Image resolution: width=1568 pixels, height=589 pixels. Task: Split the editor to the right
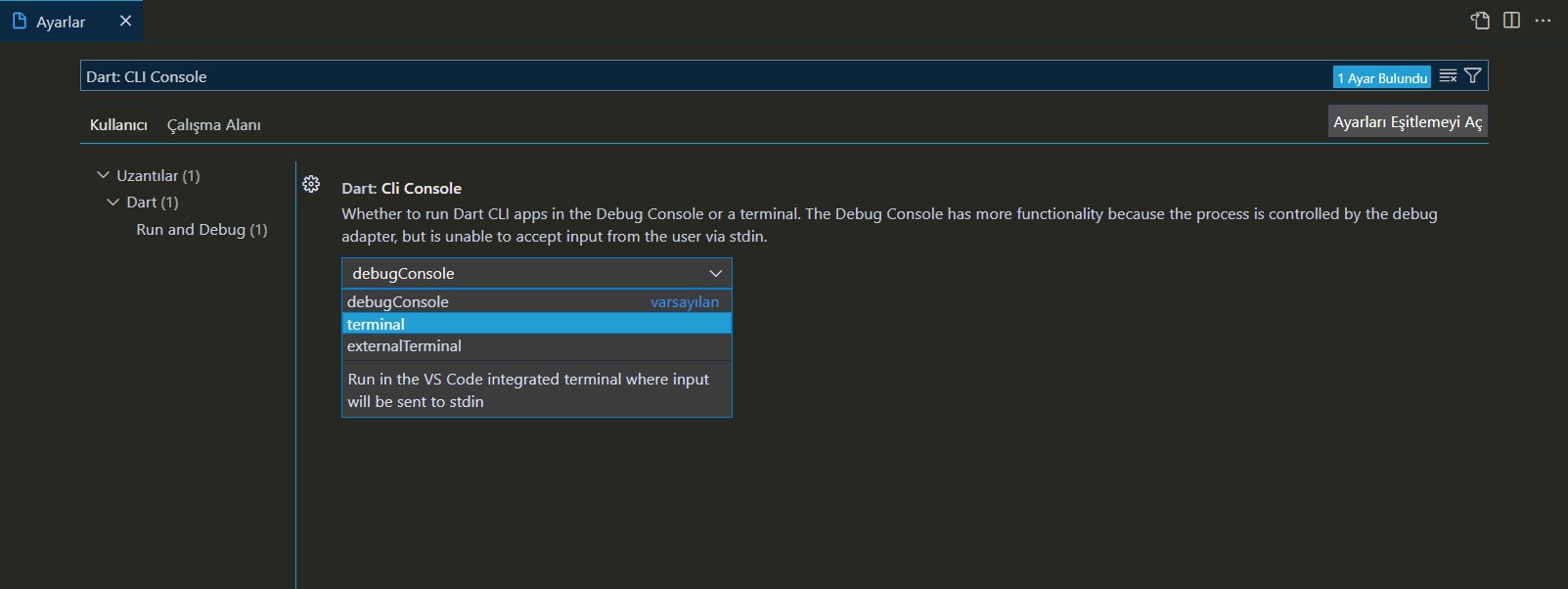[x=1511, y=21]
